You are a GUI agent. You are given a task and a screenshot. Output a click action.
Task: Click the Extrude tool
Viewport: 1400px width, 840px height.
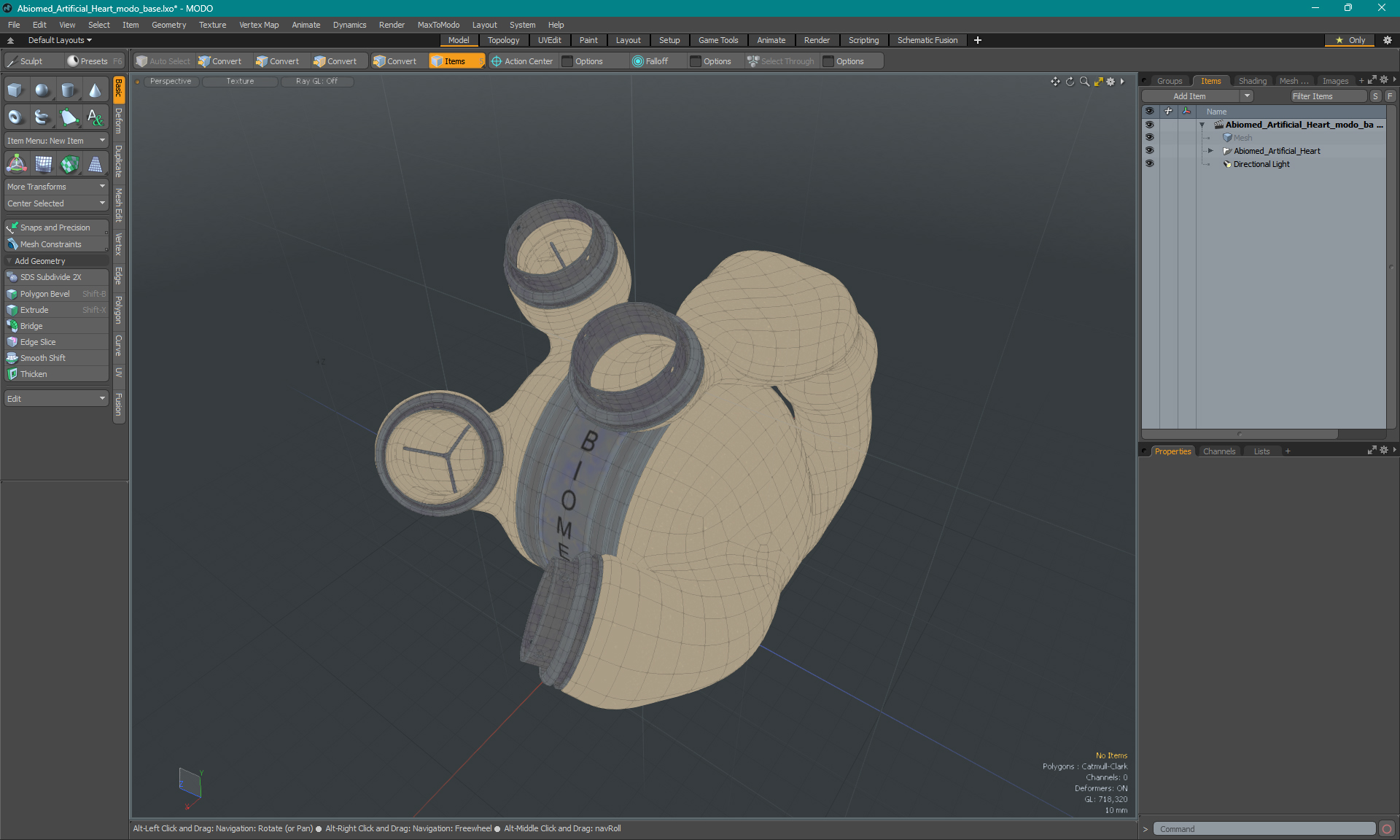click(x=56, y=310)
